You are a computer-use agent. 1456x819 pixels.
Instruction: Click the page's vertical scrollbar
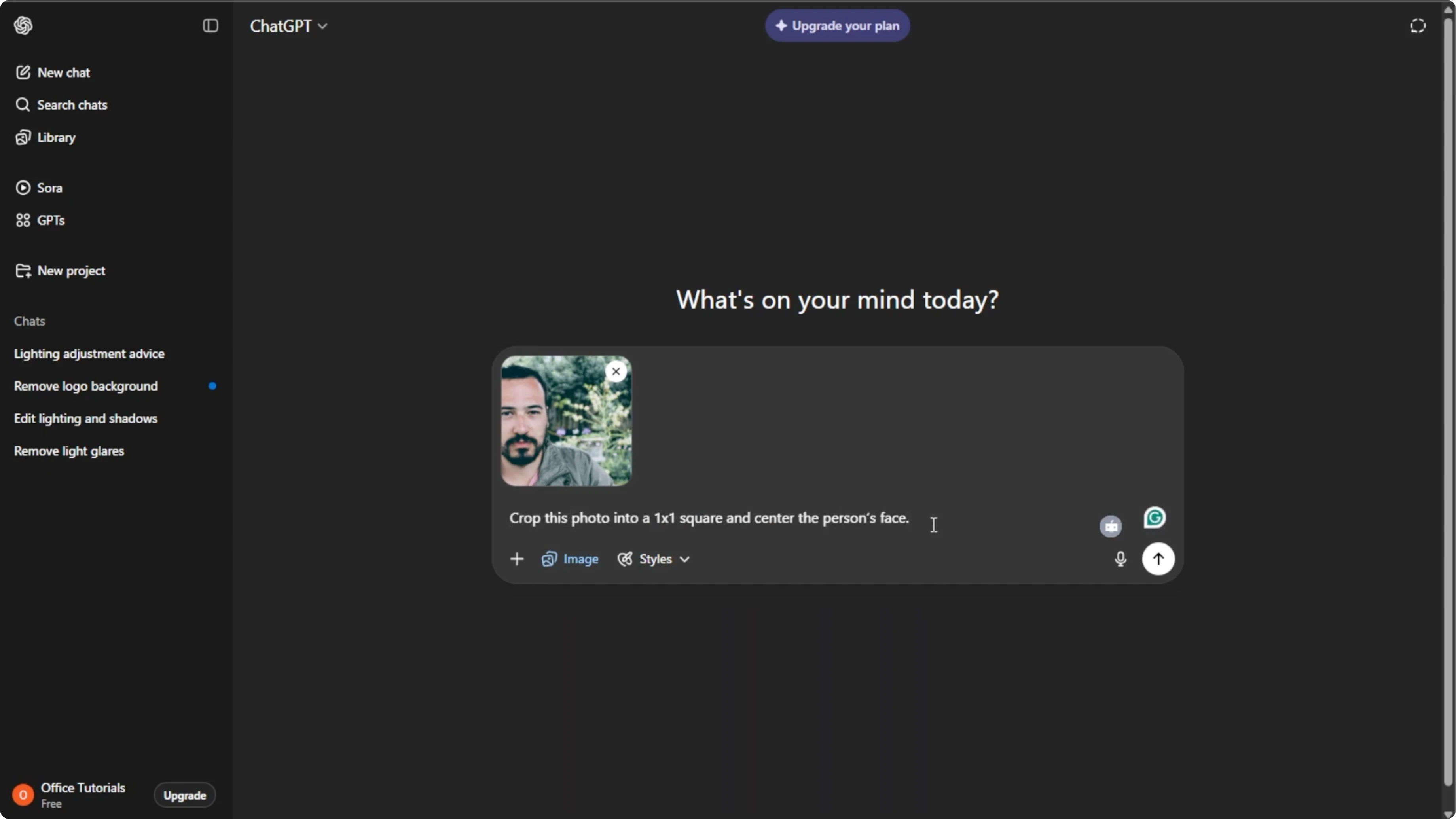(x=1448, y=401)
